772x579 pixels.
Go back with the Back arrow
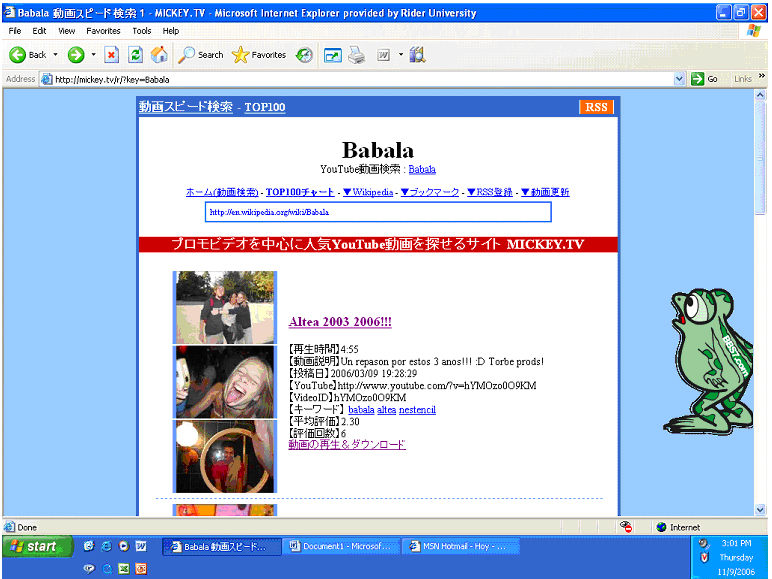click(x=28, y=55)
